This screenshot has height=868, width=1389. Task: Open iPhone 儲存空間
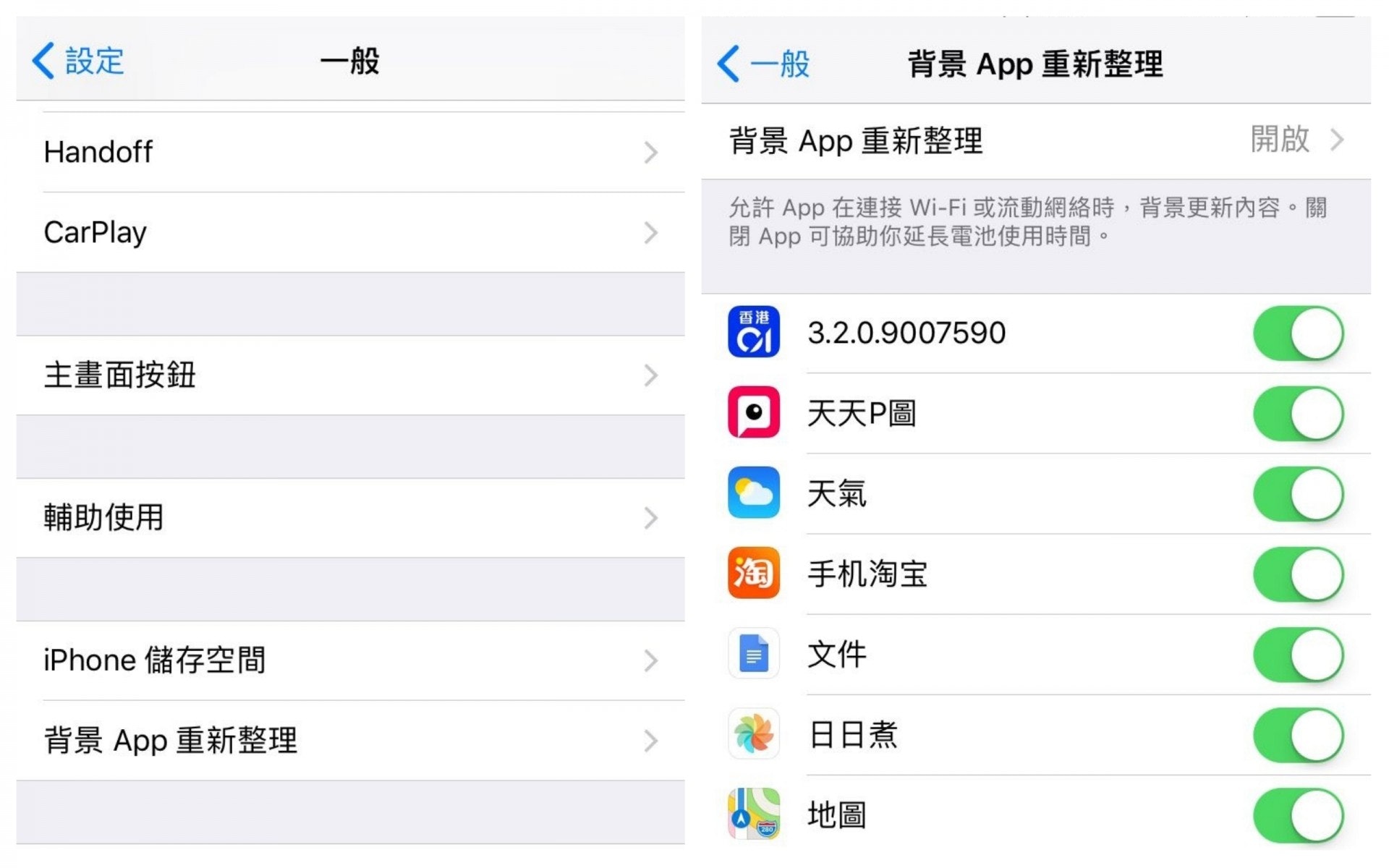(x=347, y=660)
